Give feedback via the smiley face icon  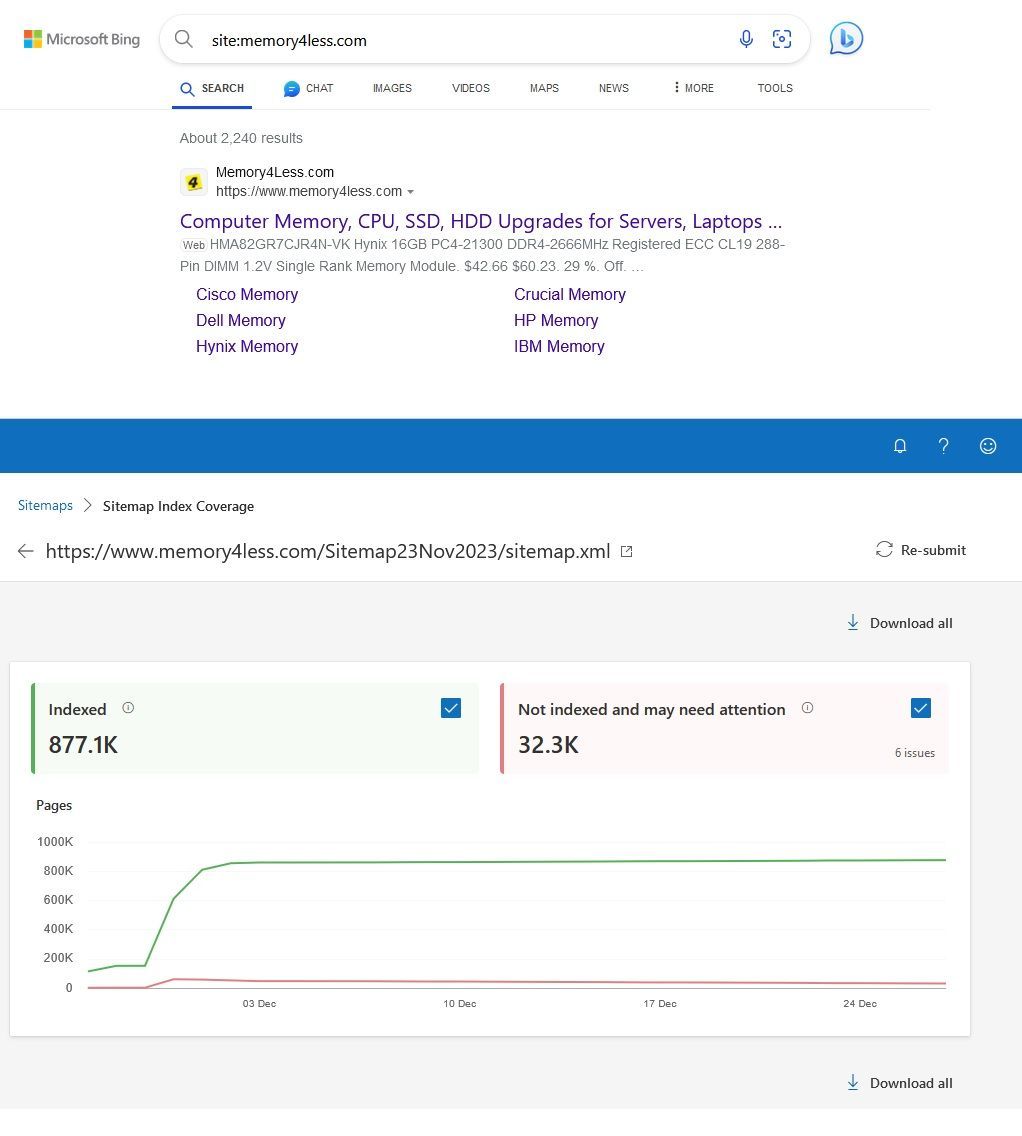click(988, 446)
